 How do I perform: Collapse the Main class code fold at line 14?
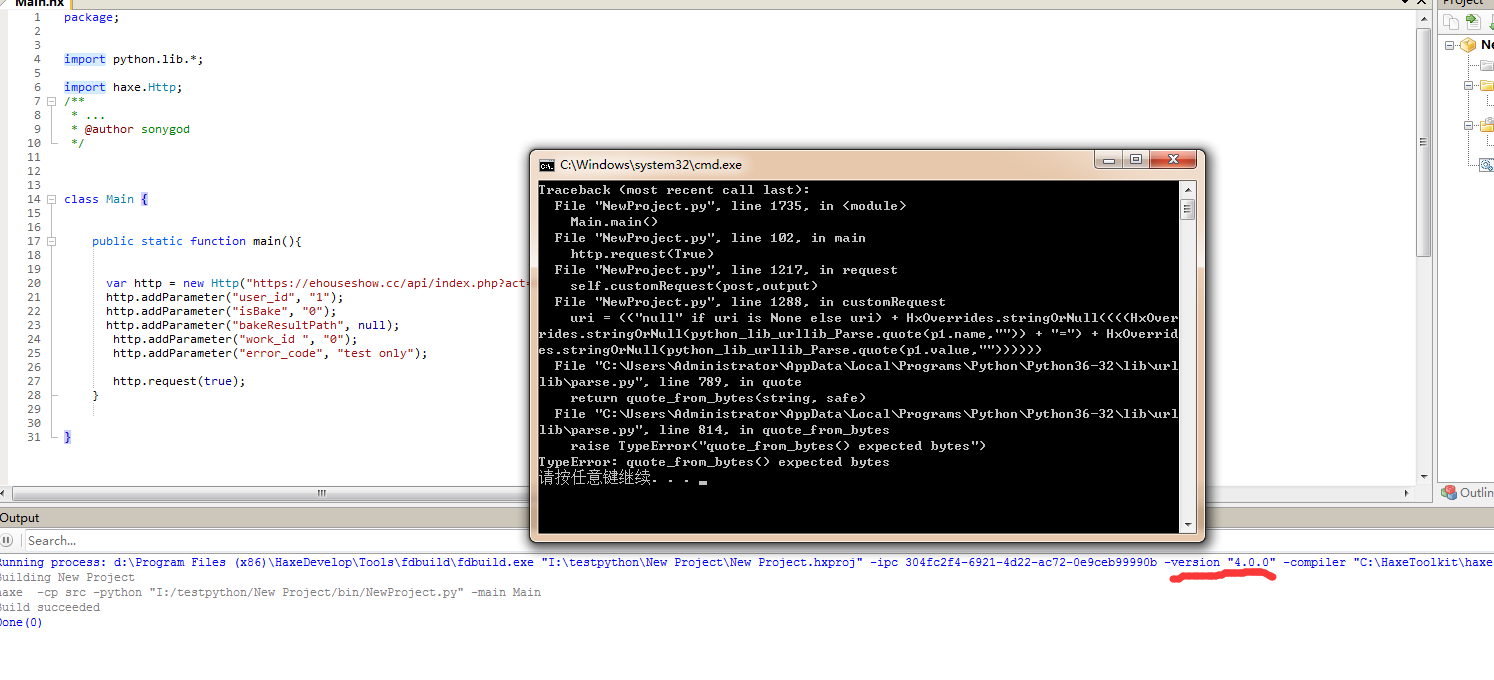click(51, 199)
